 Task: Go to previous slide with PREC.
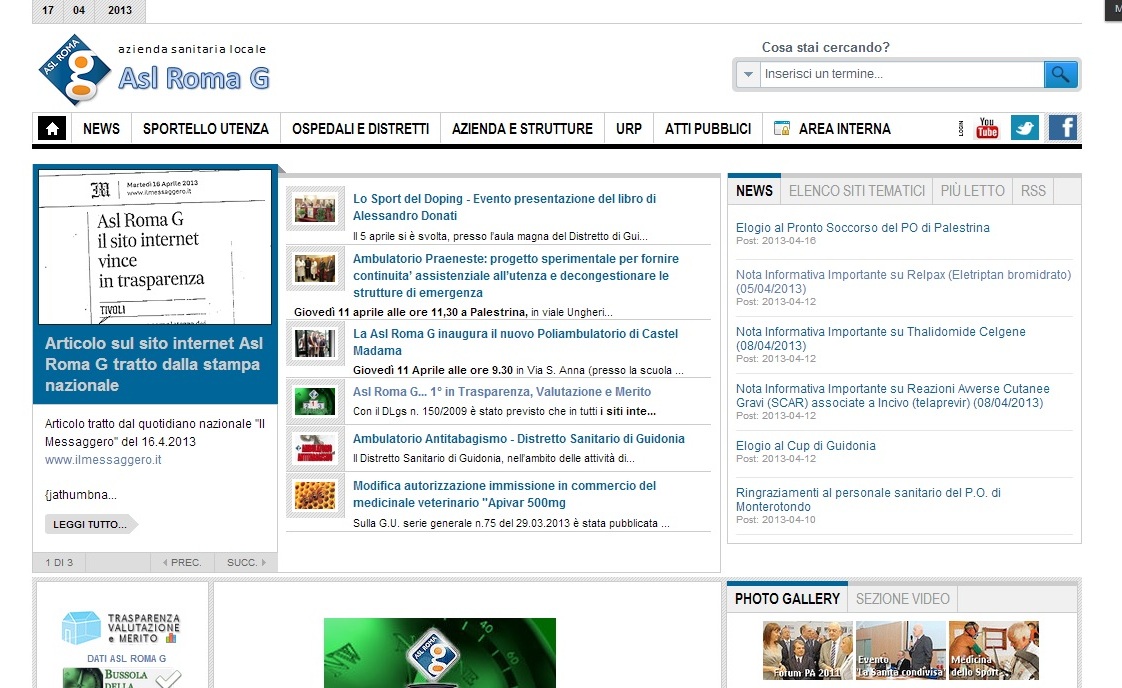[182, 563]
